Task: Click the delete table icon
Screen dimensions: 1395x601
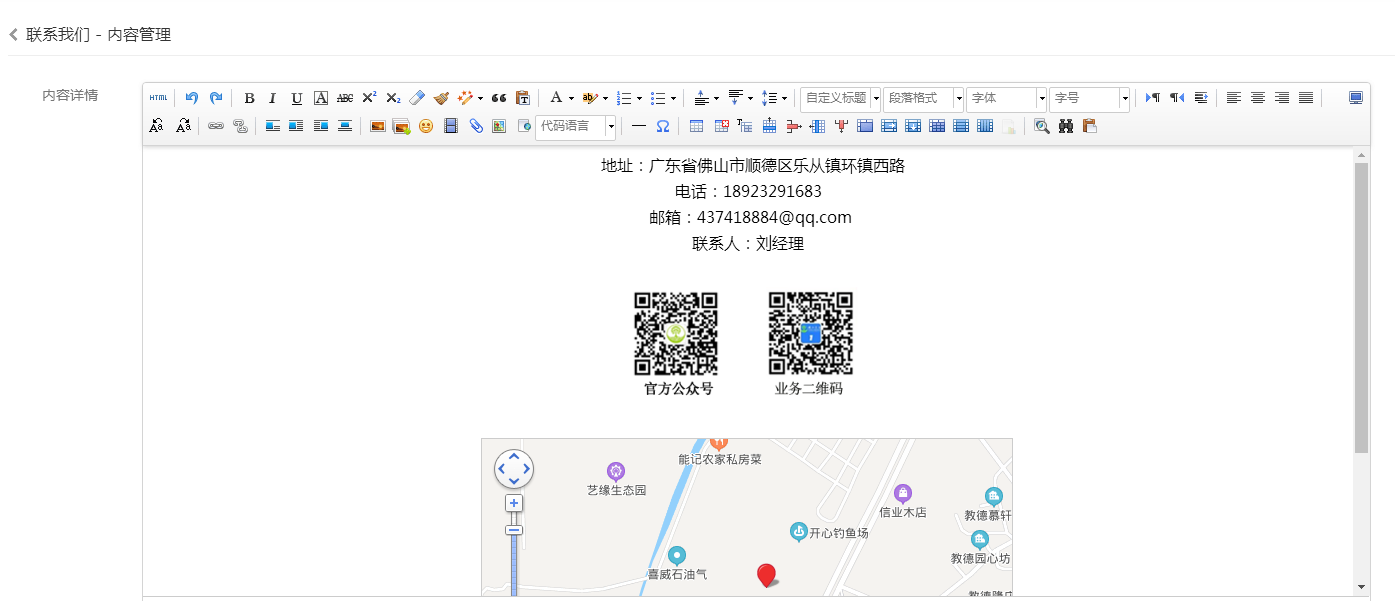Action: coord(721,126)
